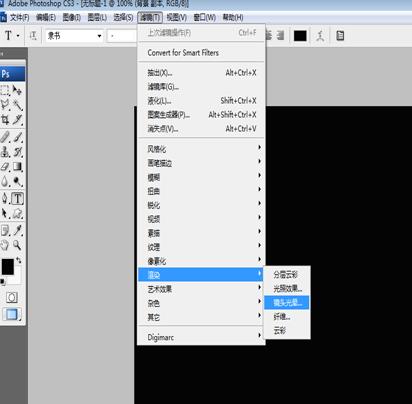Viewport: 412px width, 404px height.
Task: Select the Move tool
Action: point(17,90)
